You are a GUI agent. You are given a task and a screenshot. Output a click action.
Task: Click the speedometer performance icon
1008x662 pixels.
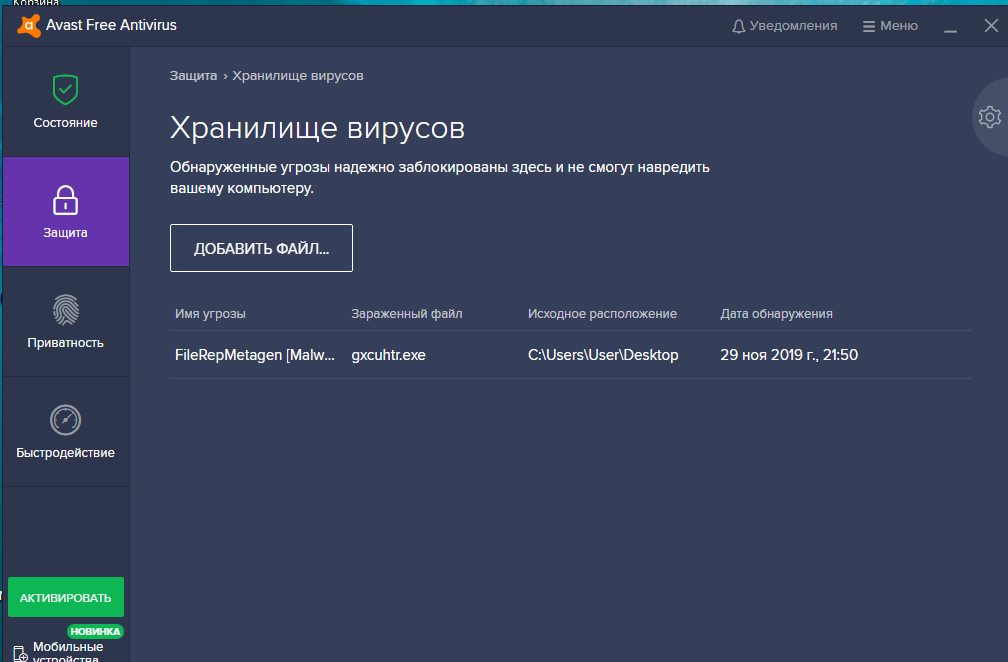(66, 420)
